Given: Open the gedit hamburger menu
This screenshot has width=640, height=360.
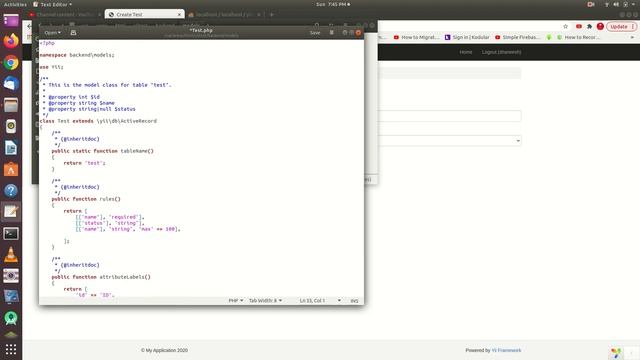Looking at the screenshot, I should click(331, 33).
